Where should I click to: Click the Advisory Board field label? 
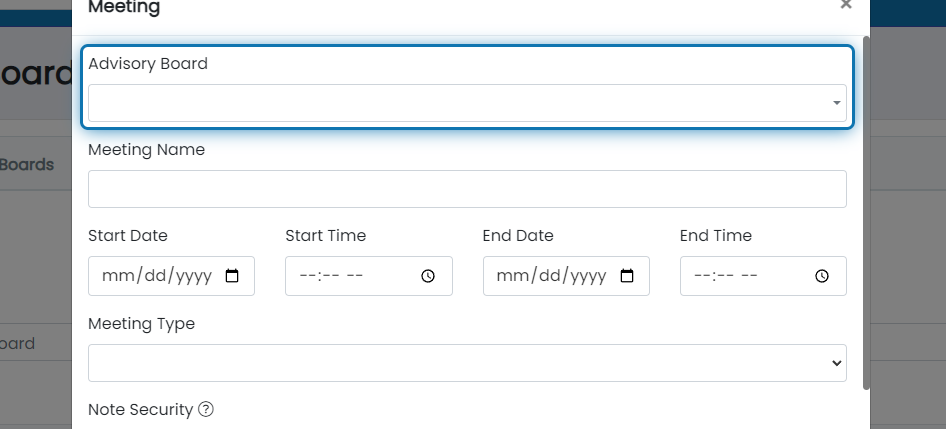tap(148, 63)
